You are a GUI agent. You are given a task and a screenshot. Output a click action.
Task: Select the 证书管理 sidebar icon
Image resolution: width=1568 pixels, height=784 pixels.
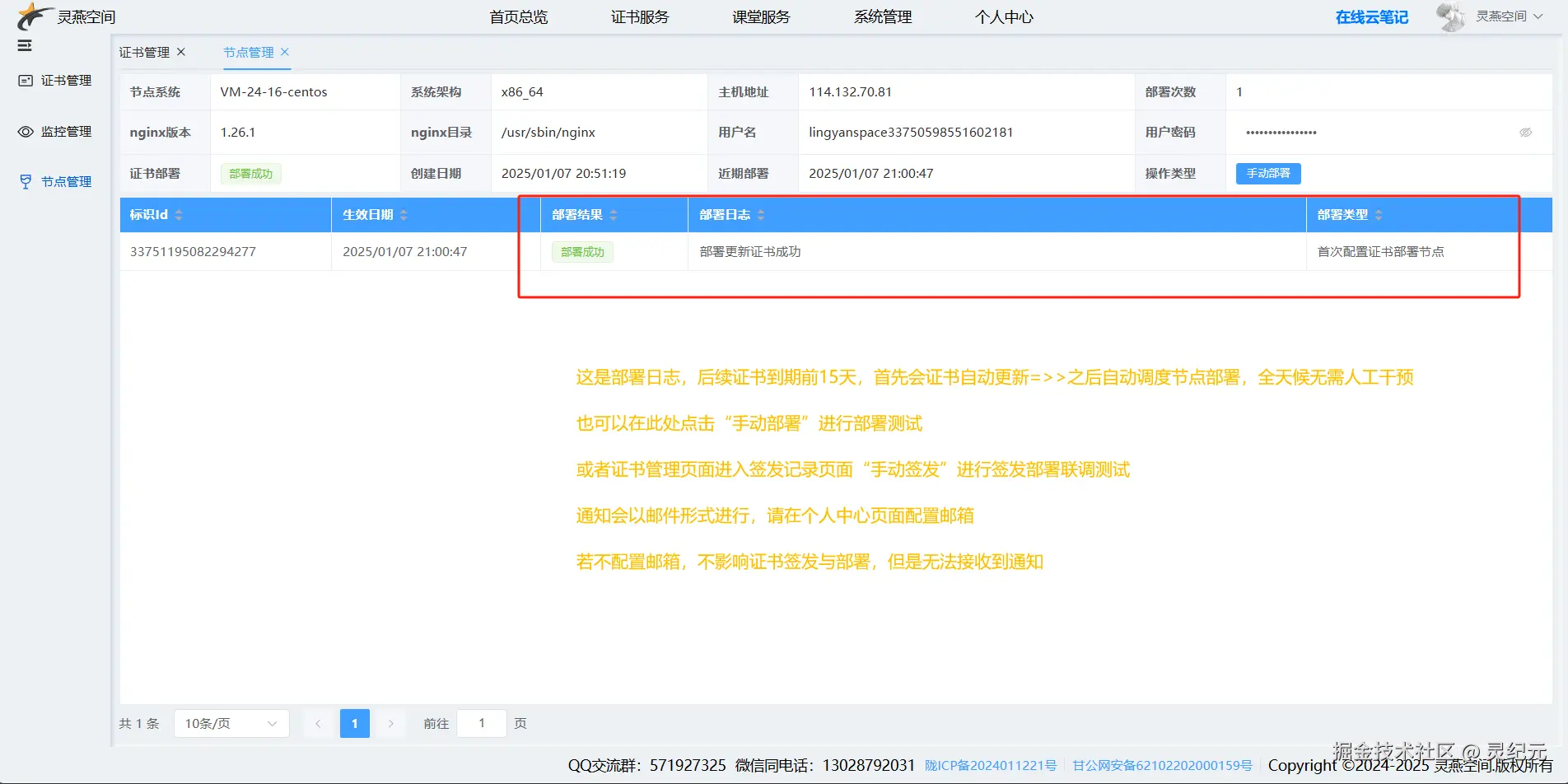pyautogui.click(x=25, y=80)
